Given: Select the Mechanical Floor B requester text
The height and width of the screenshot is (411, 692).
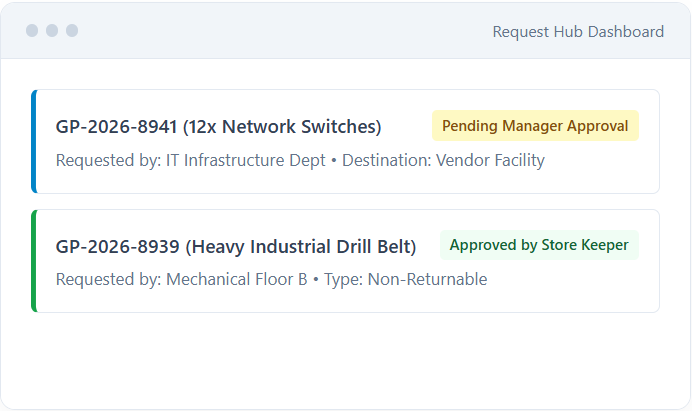Looking at the screenshot, I should coord(236,279).
